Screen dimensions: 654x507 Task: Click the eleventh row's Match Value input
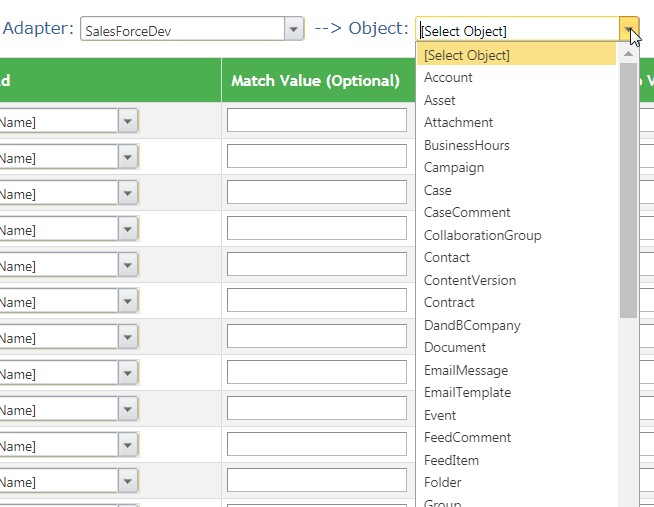317,480
